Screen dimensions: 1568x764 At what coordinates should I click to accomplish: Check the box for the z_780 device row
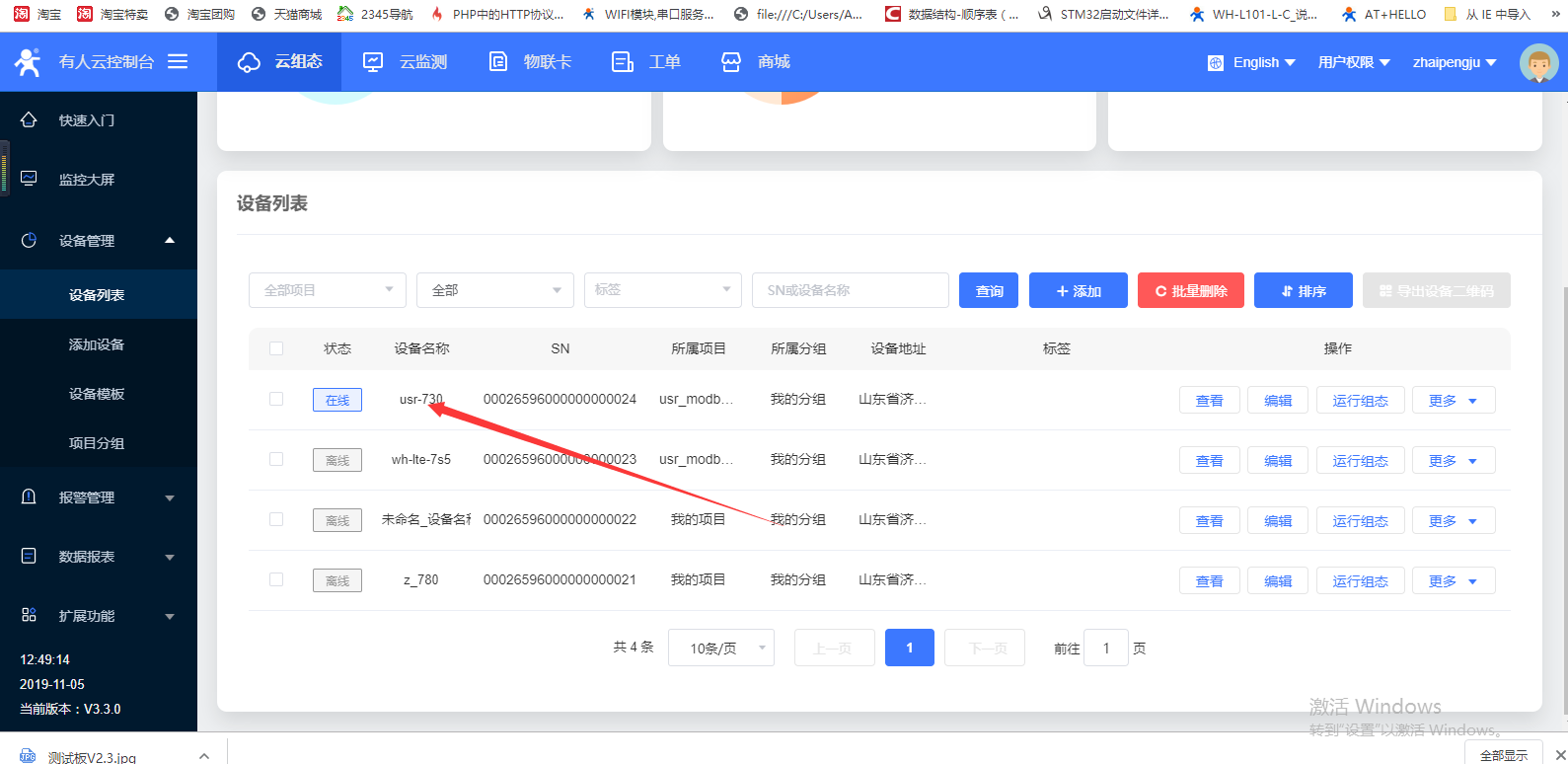tap(276, 579)
